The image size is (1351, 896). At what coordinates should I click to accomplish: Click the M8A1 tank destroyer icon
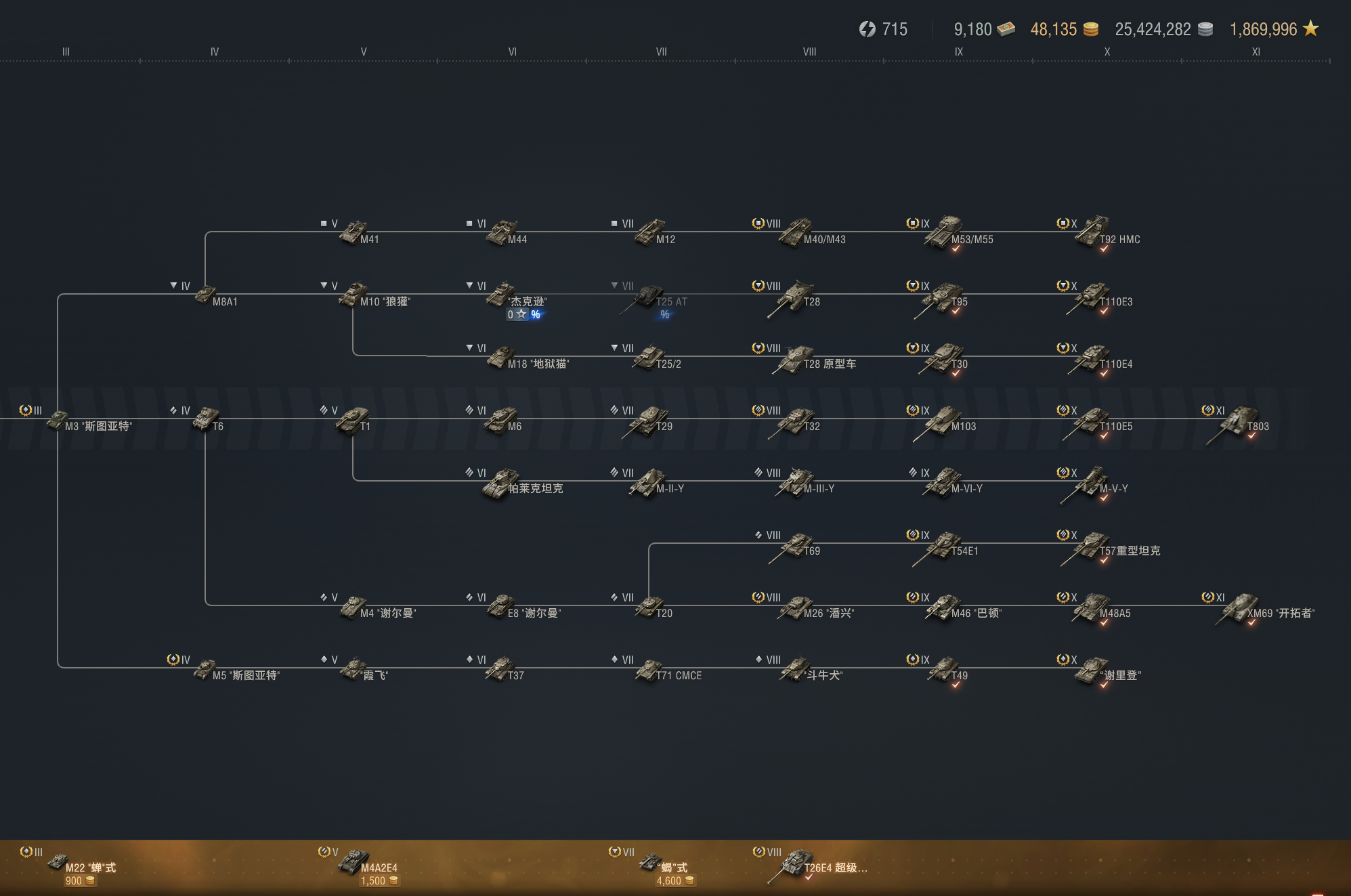[x=205, y=295]
